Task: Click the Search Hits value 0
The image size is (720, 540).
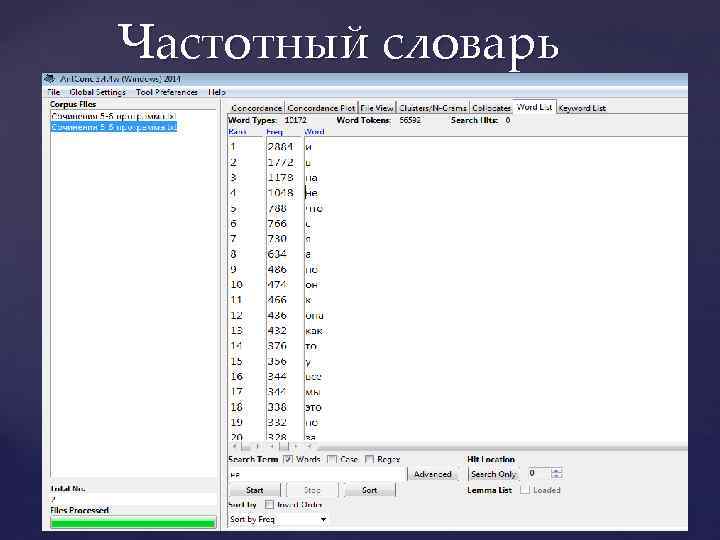Action: tap(507, 120)
